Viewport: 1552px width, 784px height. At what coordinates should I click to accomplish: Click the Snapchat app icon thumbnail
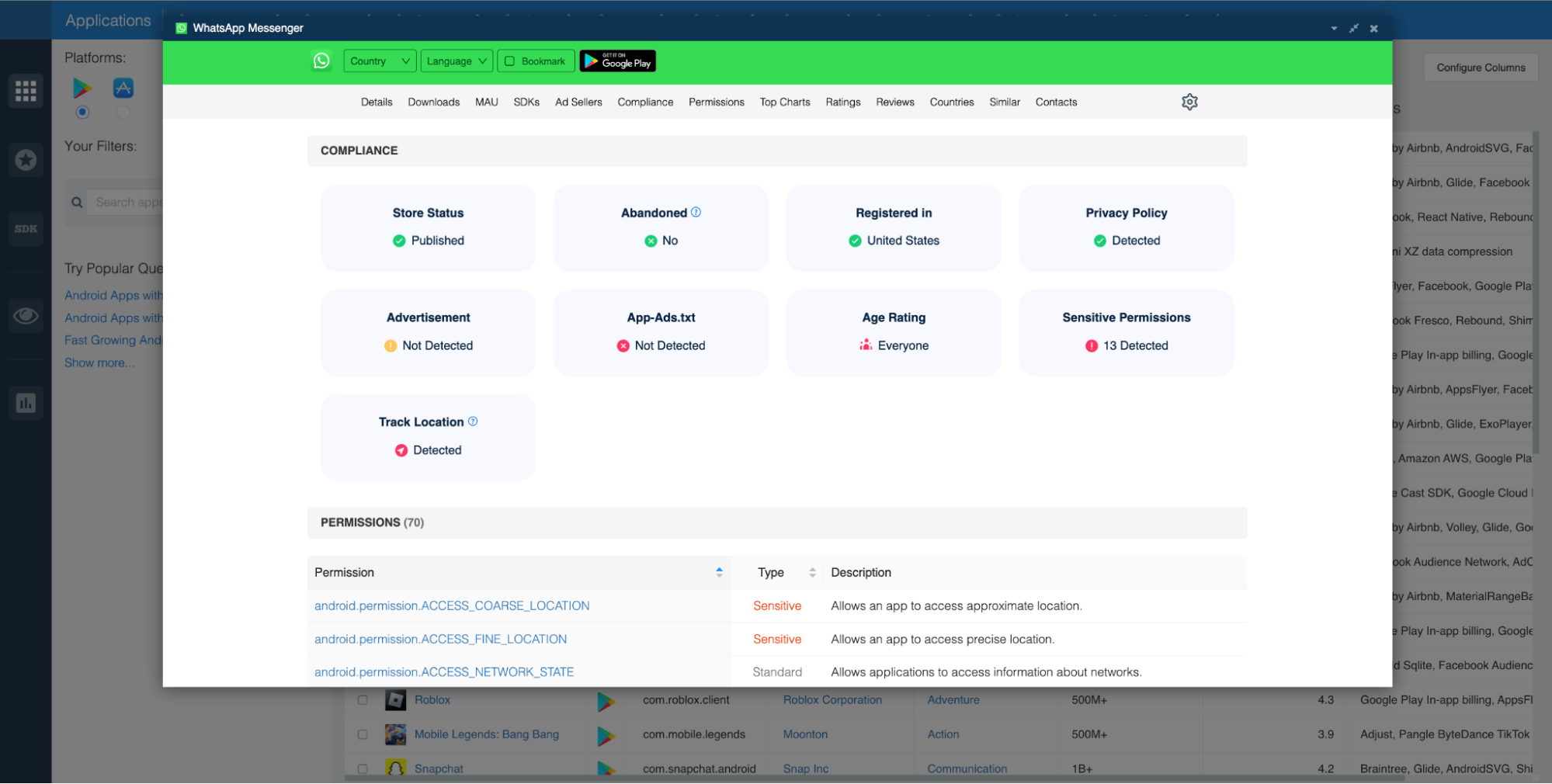[395, 768]
